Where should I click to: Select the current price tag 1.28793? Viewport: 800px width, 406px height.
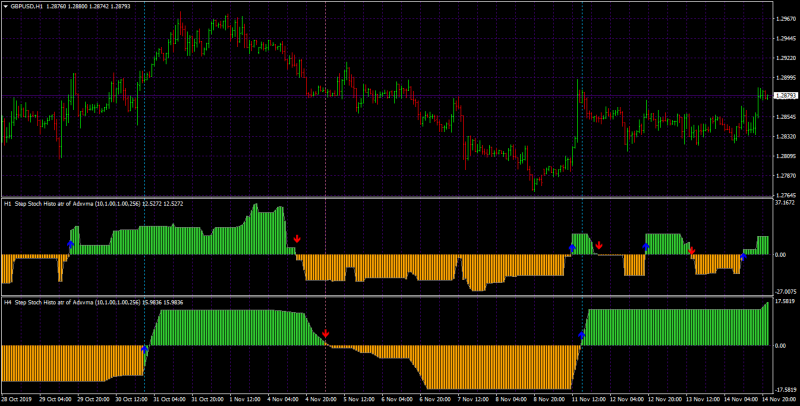point(786,95)
